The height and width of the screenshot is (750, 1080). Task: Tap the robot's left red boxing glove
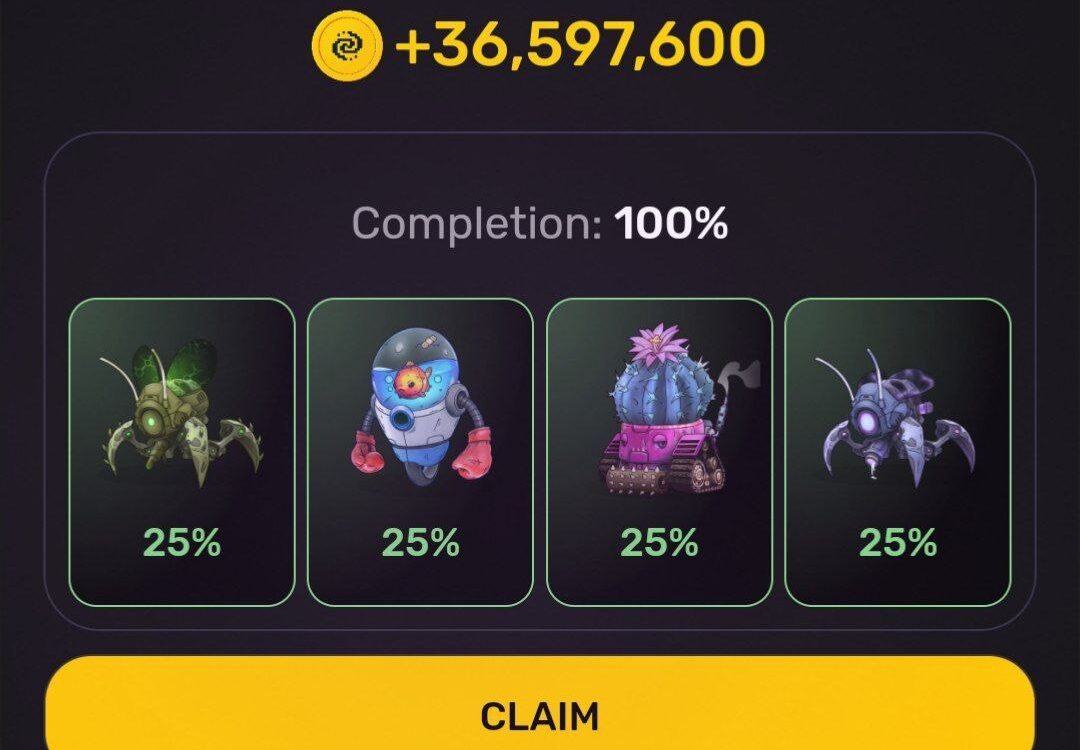(368, 450)
